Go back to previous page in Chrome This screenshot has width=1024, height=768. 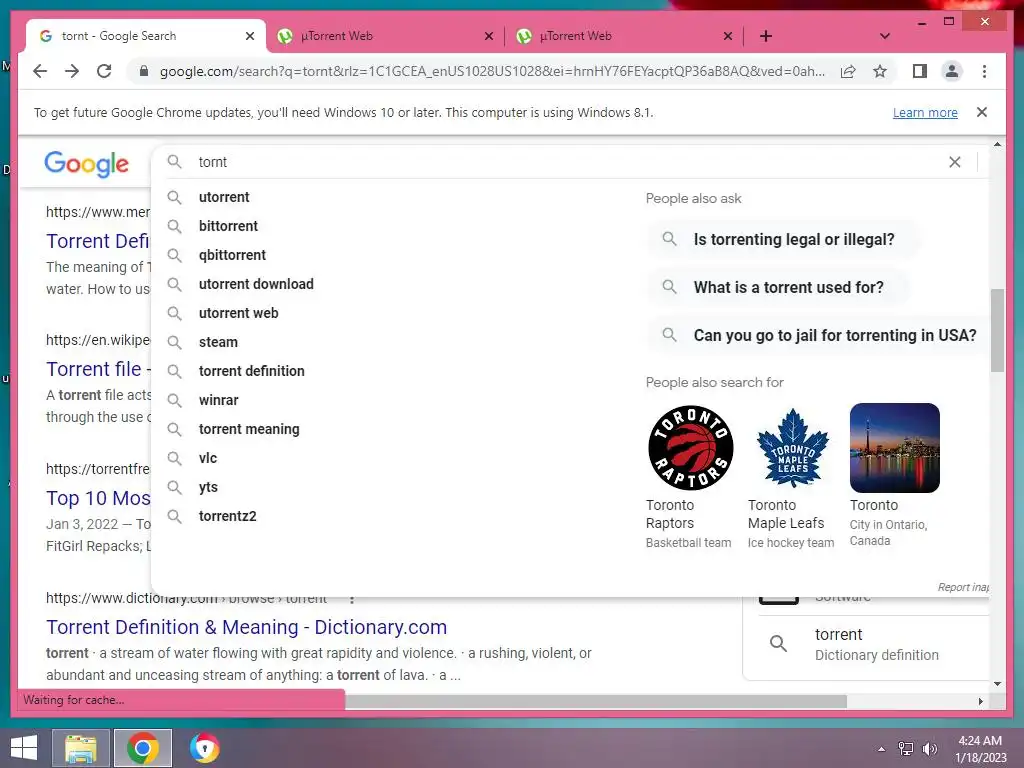pos(40,71)
